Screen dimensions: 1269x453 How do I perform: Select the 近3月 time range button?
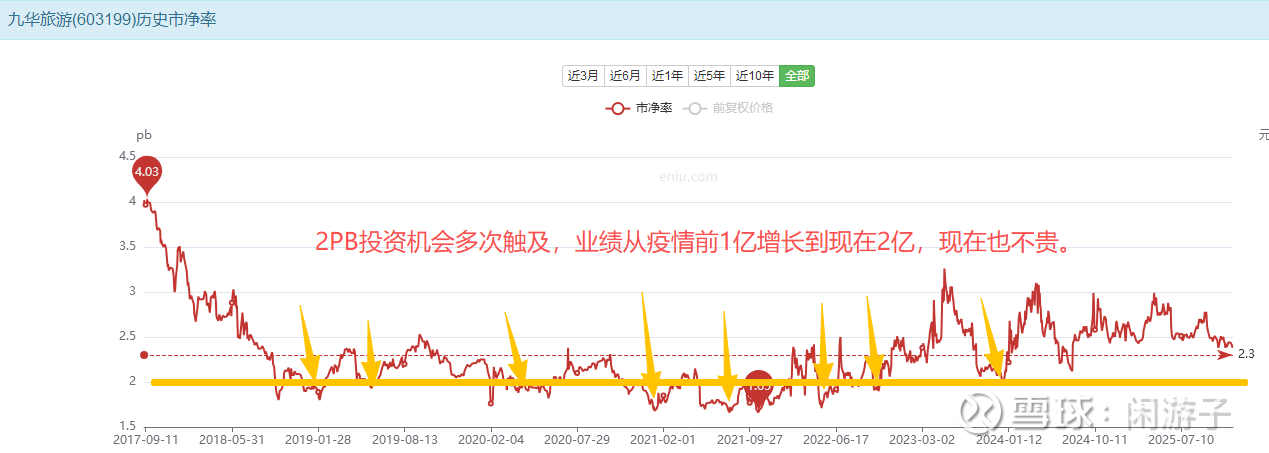583,76
